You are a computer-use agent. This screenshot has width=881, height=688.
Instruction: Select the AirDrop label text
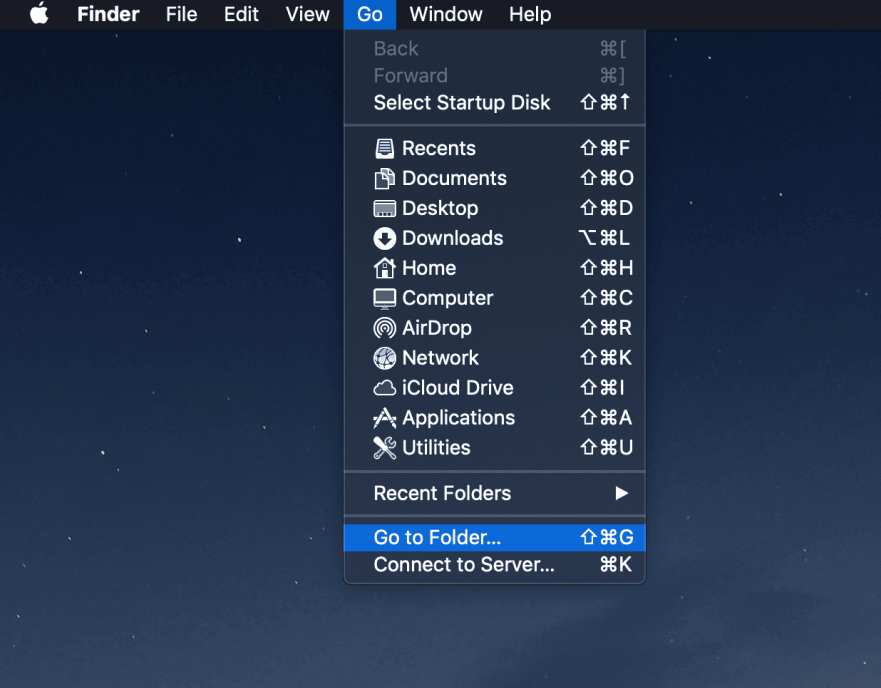[x=437, y=328]
